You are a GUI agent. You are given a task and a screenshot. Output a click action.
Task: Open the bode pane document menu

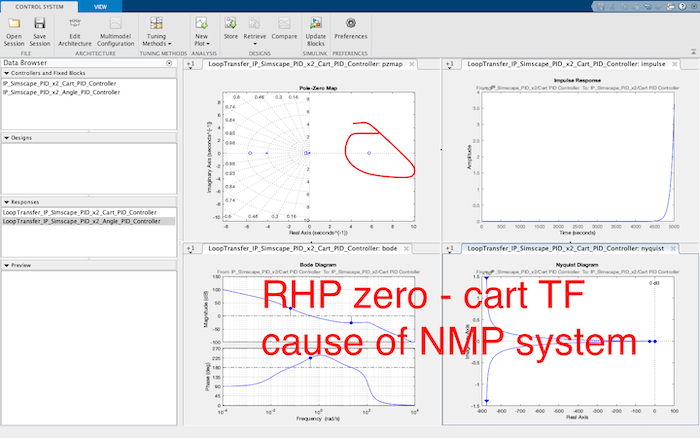pos(191,249)
